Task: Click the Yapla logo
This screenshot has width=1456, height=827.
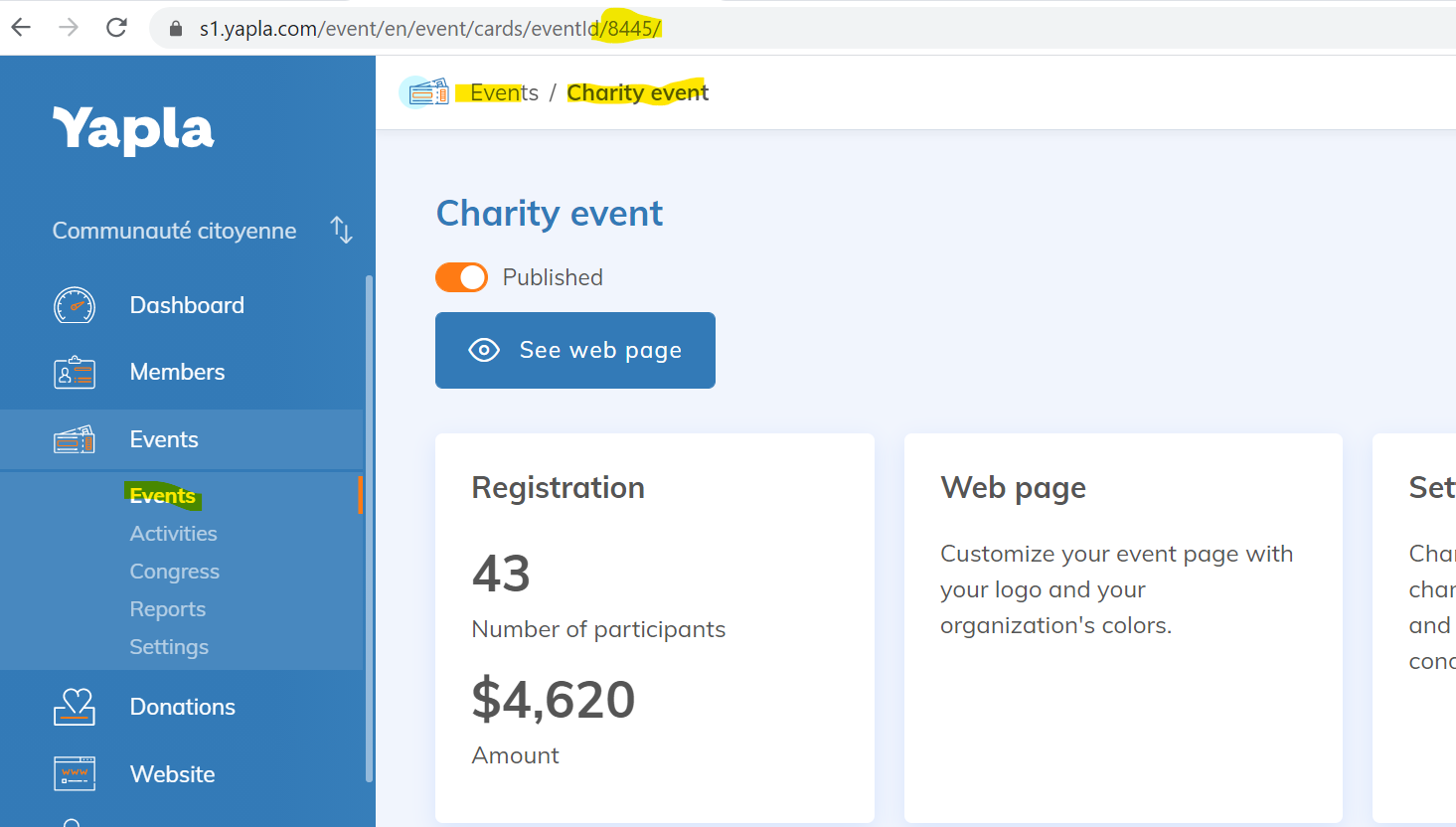Action: 133,129
